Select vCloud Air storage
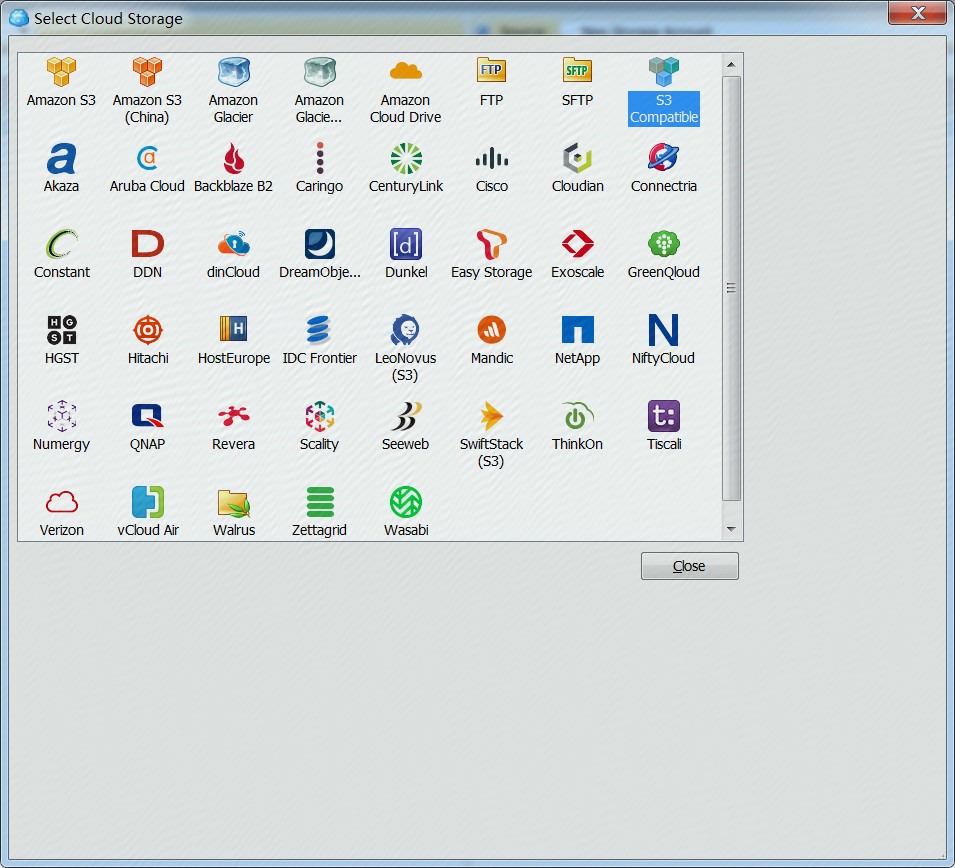 click(147, 502)
